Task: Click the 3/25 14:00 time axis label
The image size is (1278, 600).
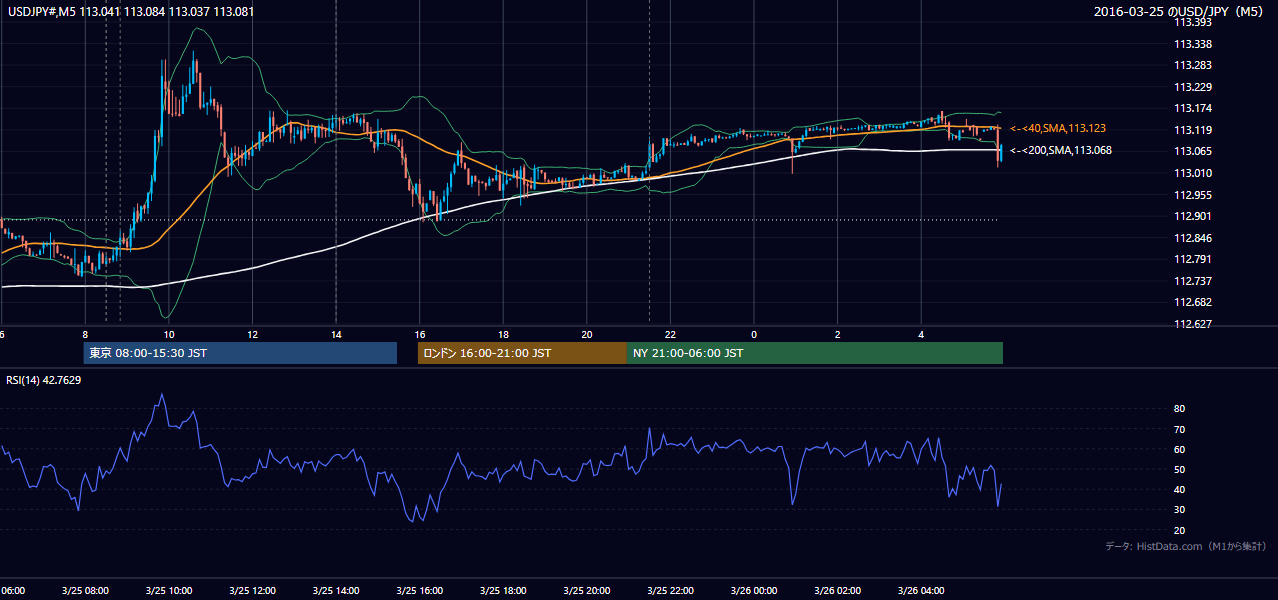Action: [x=336, y=591]
